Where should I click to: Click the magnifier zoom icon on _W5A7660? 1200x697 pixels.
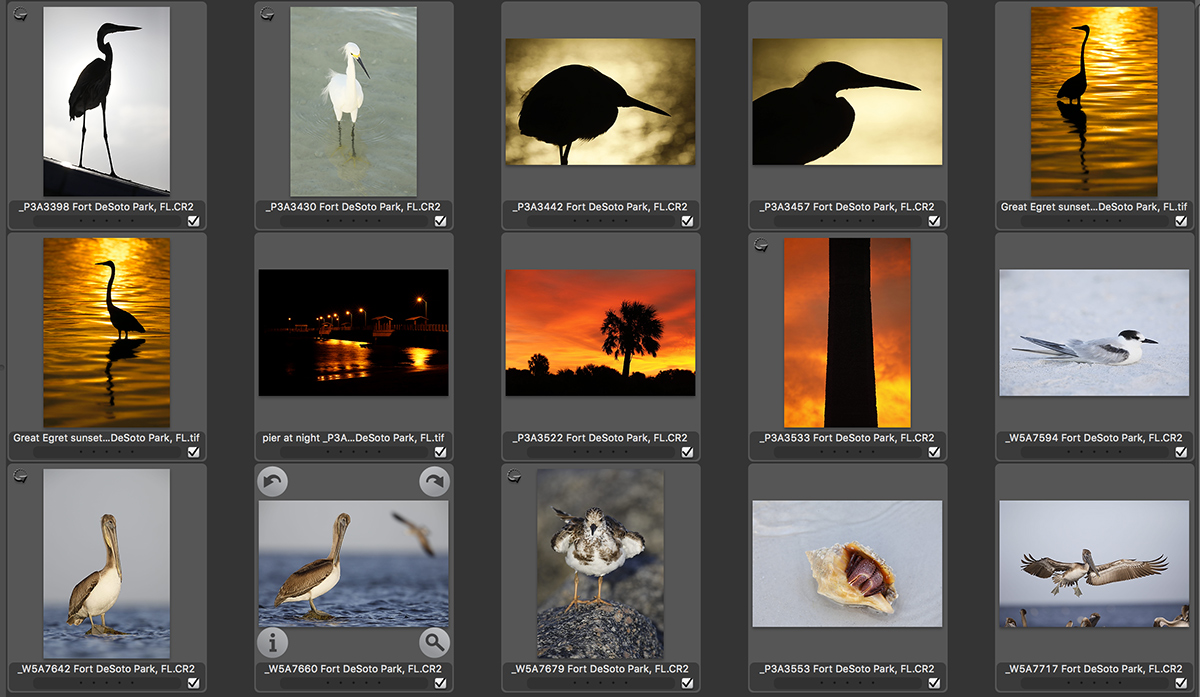(434, 642)
